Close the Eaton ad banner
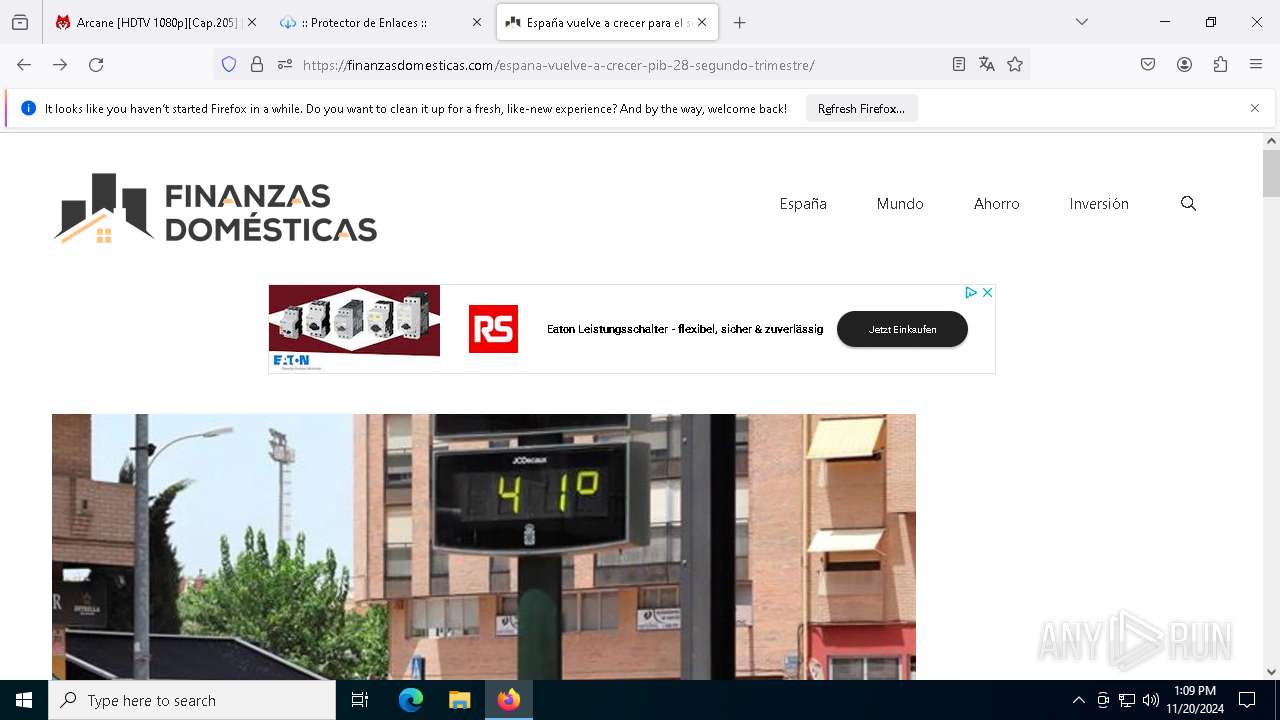 tap(987, 293)
